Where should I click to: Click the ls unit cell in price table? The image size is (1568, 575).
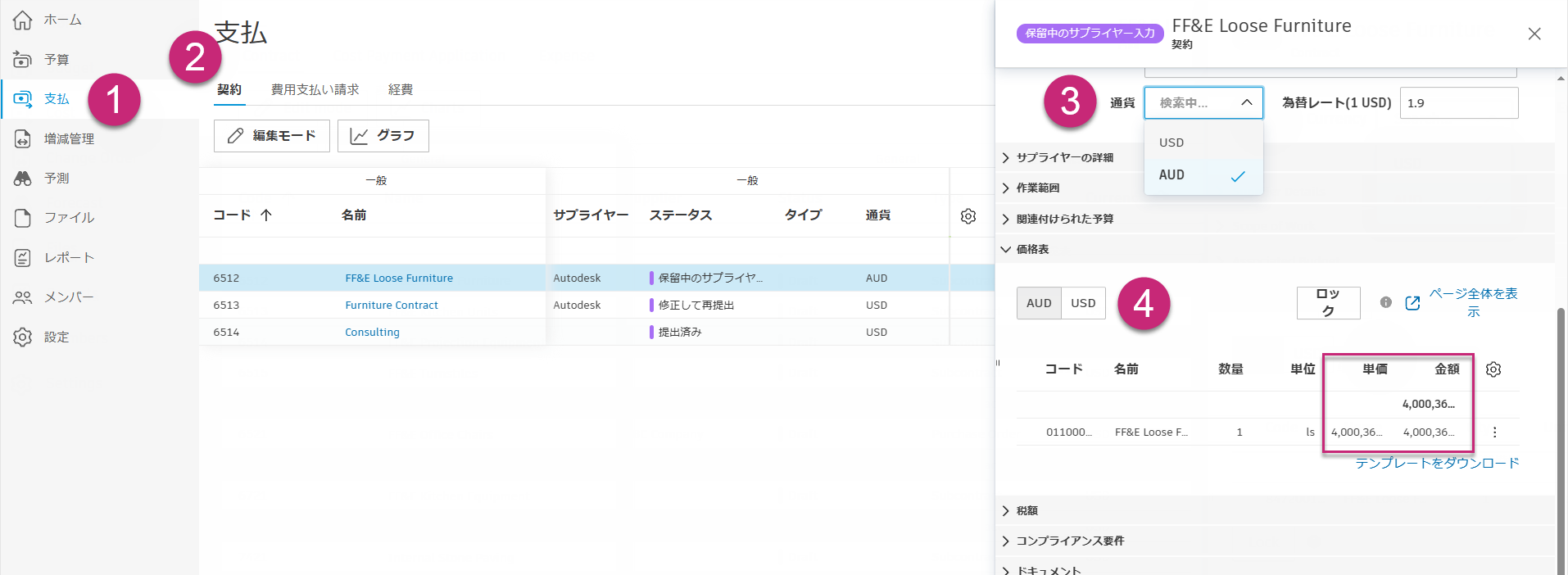(x=1310, y=432)
